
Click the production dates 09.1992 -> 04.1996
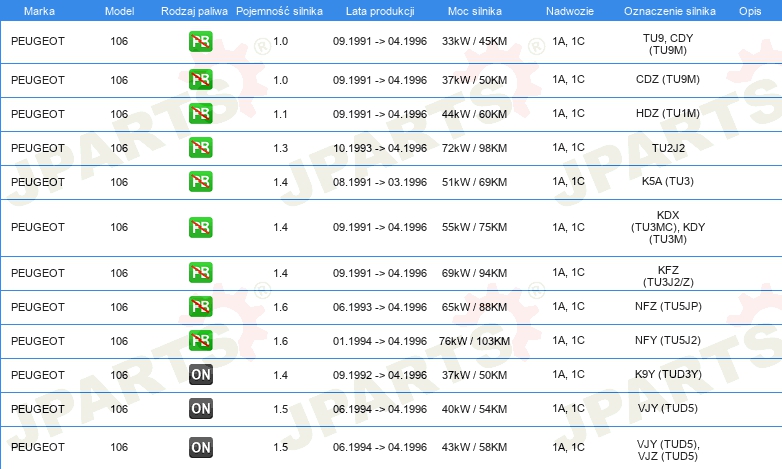[380, 375]
